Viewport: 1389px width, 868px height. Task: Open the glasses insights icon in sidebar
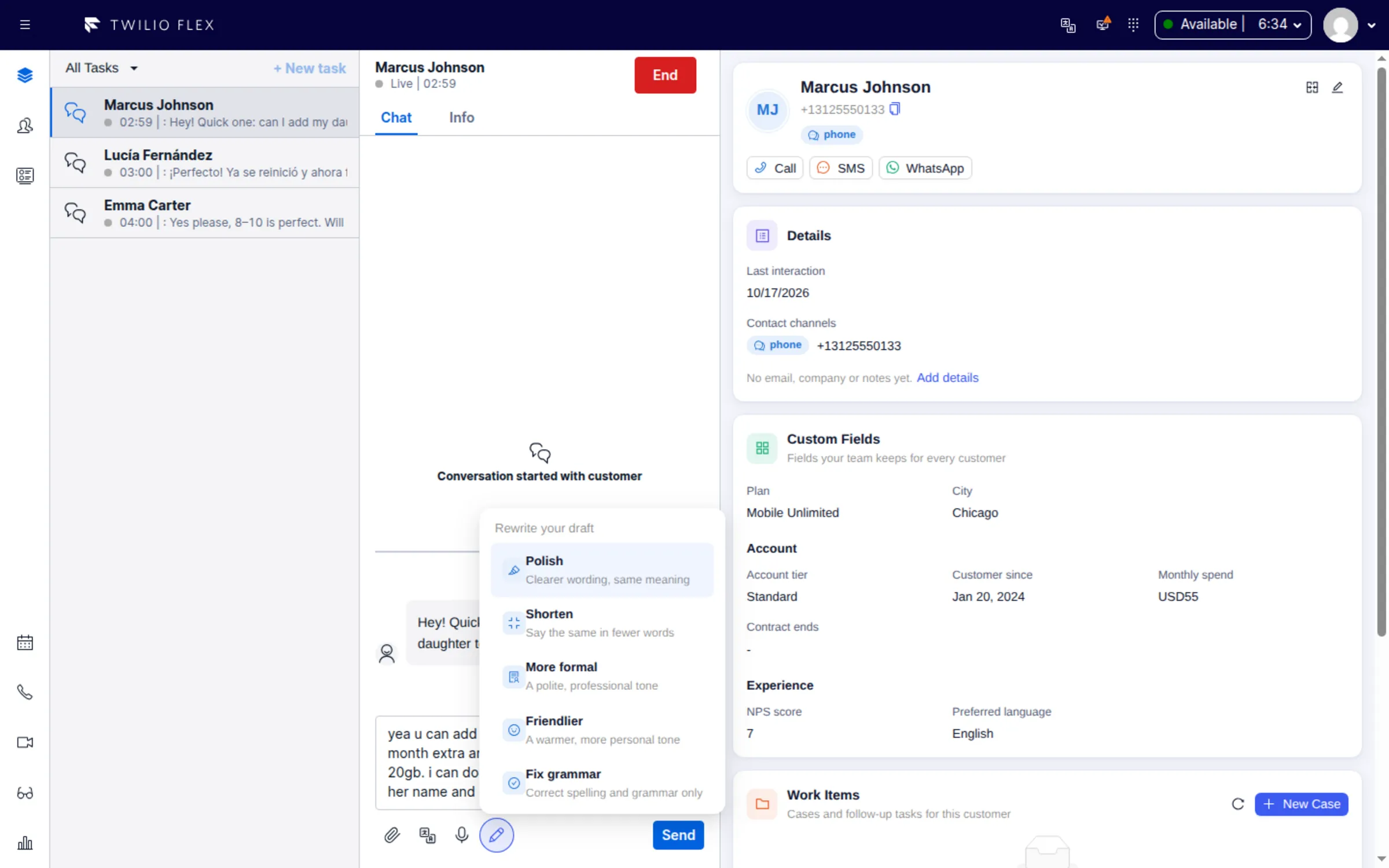click(25, 793)
